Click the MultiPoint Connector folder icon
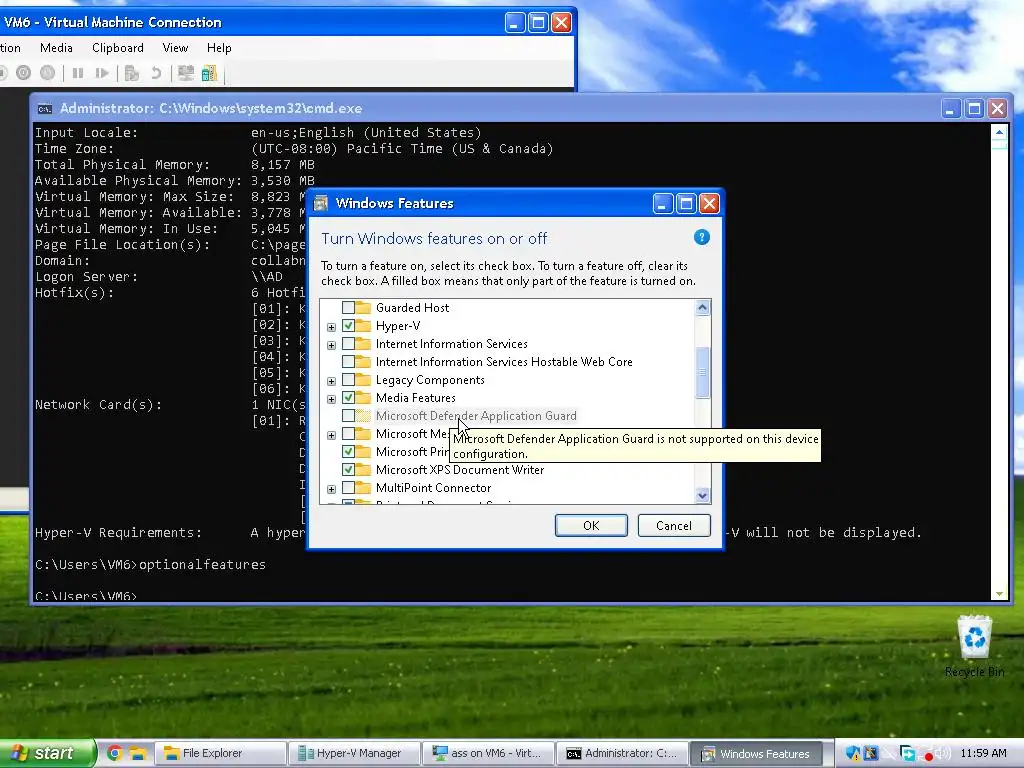Screen dimensions: 1024x768 click(364, 488)
